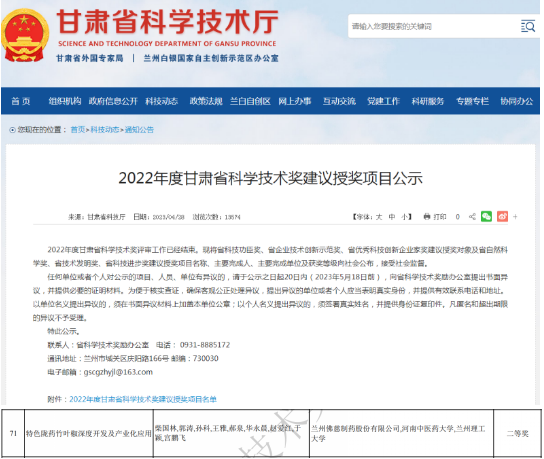This screenshot has height=459, width=544.
Task: Click the printer icon to print
Action: tap(427, 217)
